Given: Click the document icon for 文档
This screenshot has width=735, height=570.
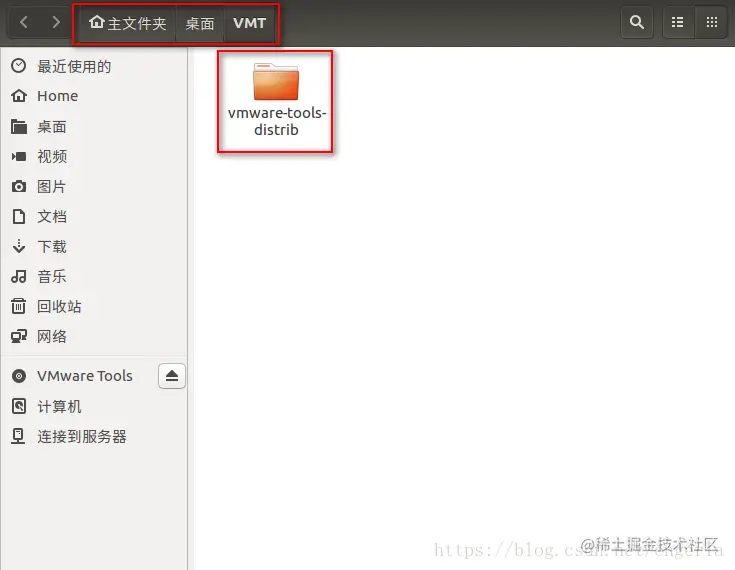Looking at the screenshot, I should tap(19, 217).
